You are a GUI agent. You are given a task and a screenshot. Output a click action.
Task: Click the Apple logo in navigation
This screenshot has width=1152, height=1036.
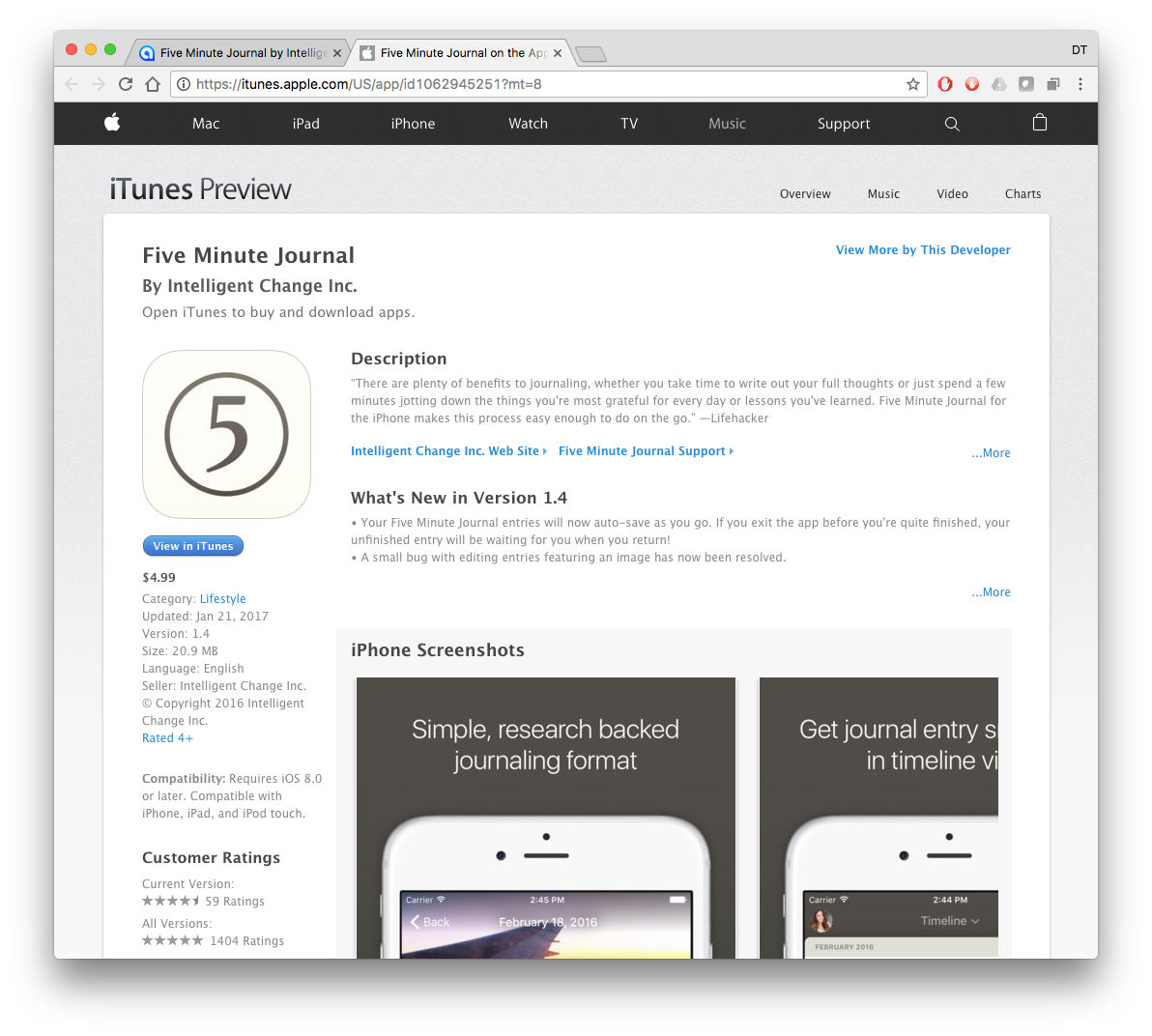coord(112,123)
